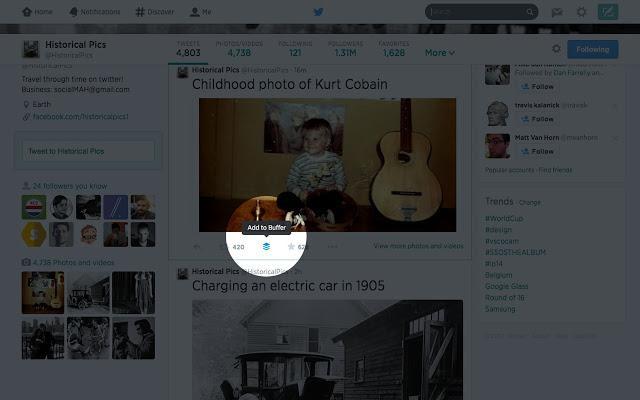Image resolution: width=640 pixels, height=400 pixels.
Task: Click the compose new tweet icon
Action: (x=608, y=12)
